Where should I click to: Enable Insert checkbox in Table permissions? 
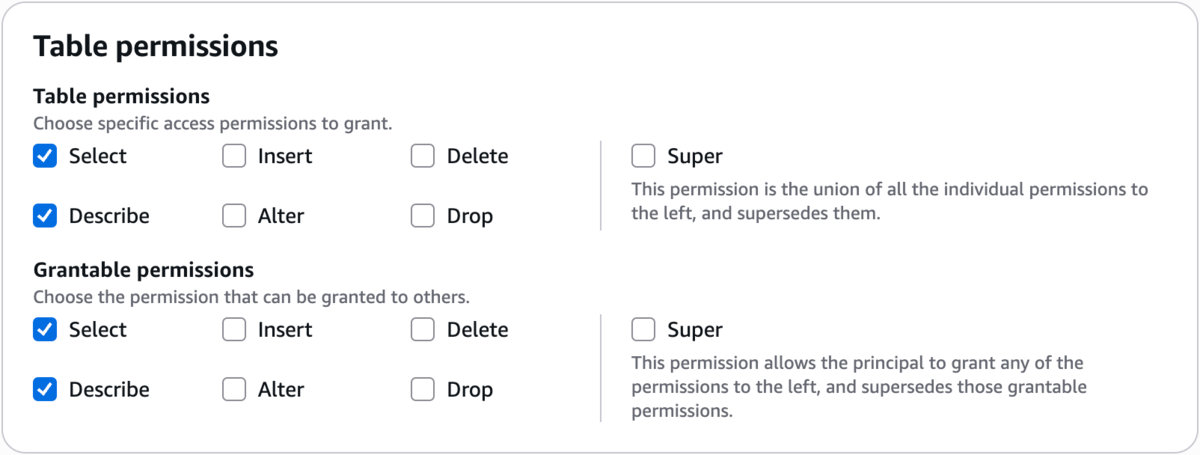pyautogui.click(x=234, y=156)
